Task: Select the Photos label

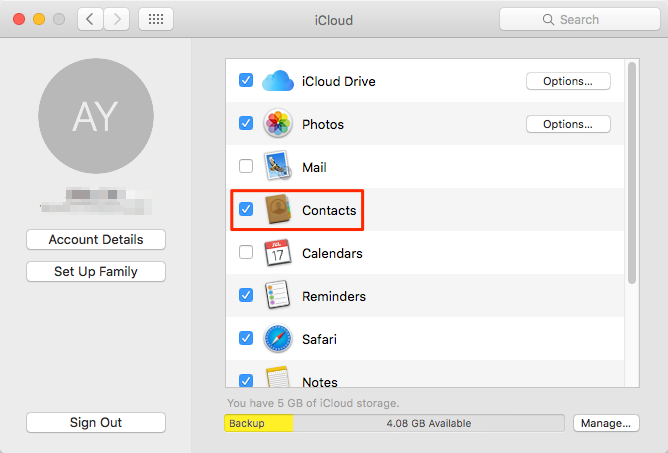Action: (323, 124)
